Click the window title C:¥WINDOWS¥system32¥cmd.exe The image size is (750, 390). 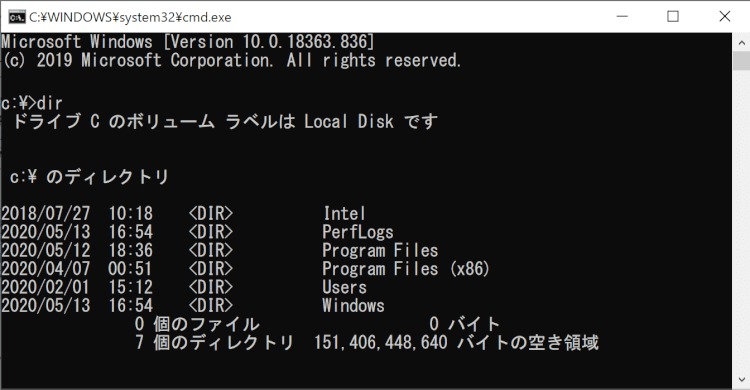(x=130, y=18)
